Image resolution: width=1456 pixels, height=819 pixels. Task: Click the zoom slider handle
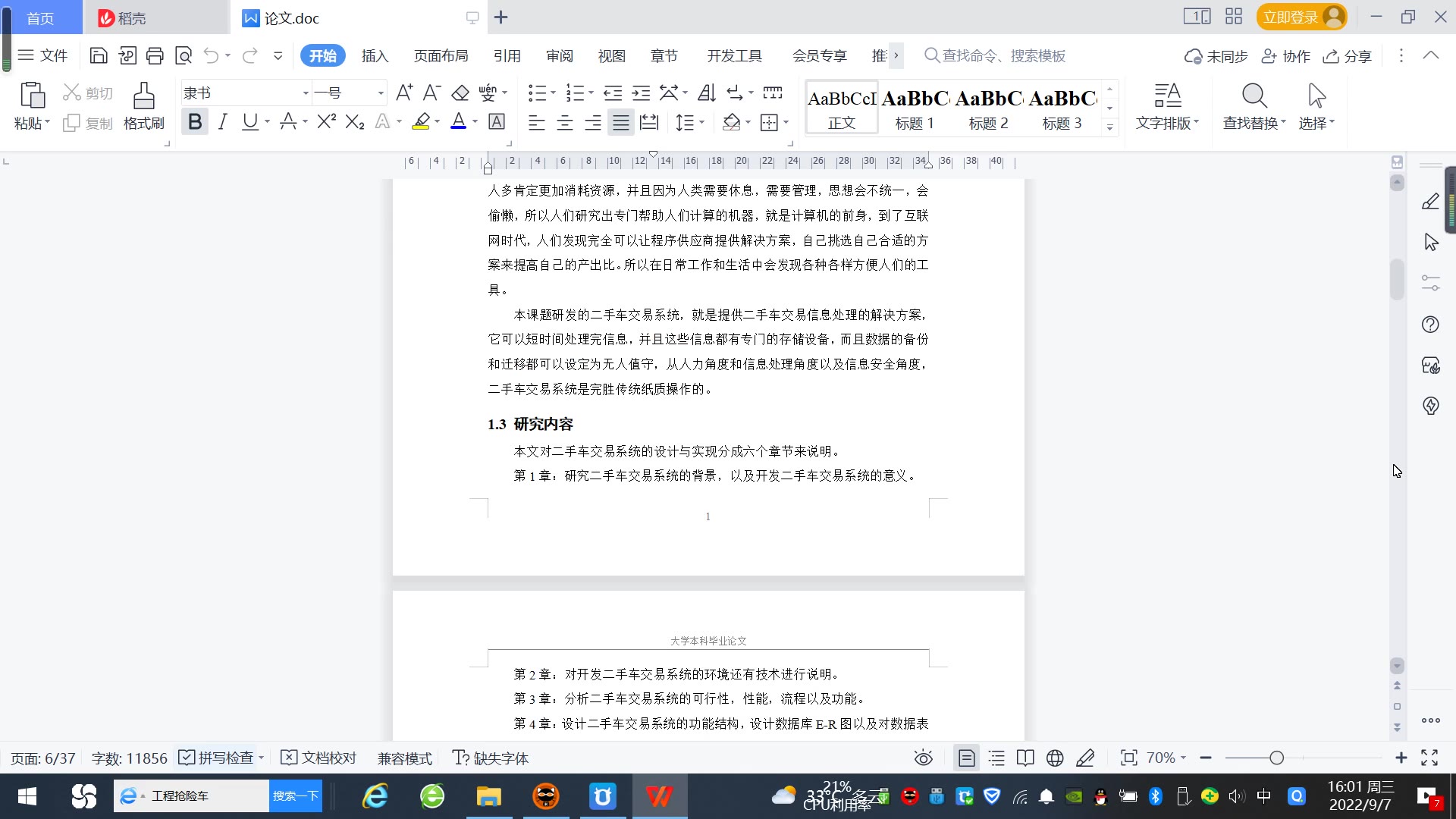1277,758
